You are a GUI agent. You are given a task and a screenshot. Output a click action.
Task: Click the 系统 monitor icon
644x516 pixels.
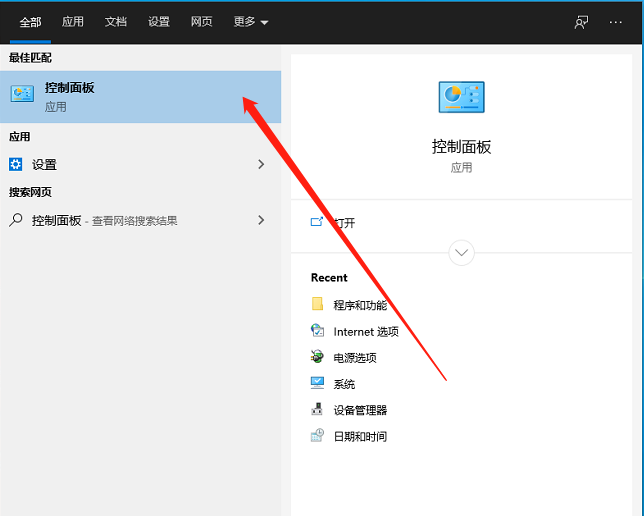317,382
